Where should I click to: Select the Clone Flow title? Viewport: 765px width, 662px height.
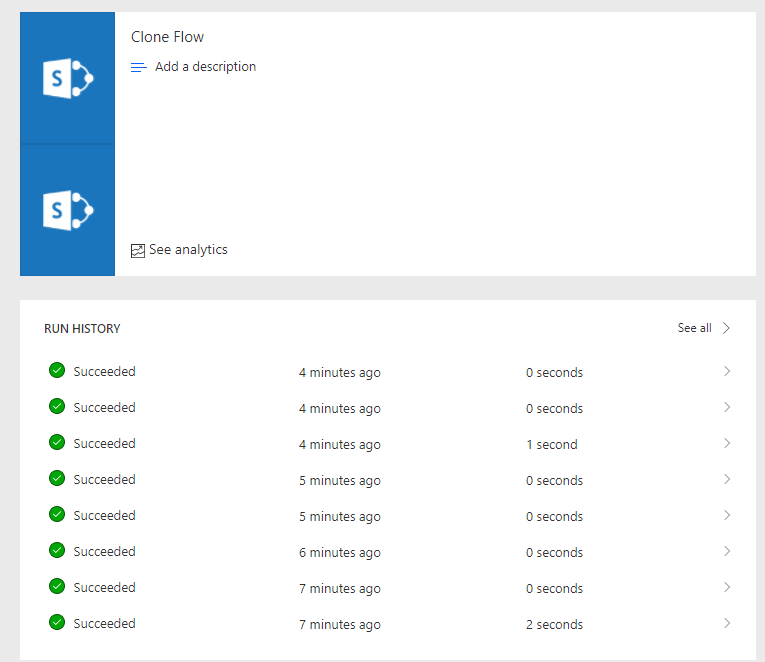coord(167,37)
